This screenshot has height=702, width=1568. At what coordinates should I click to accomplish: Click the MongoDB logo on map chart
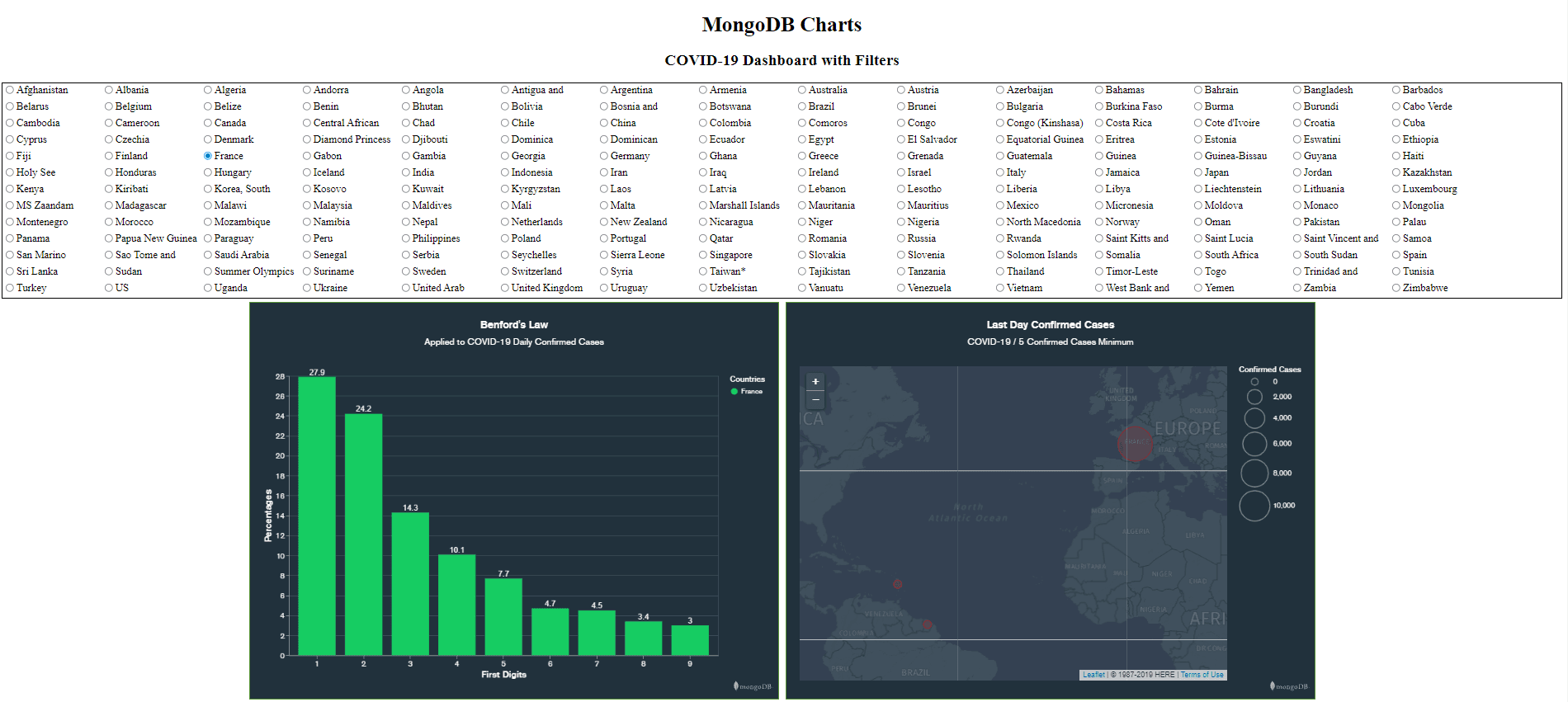pos(1289,686)
